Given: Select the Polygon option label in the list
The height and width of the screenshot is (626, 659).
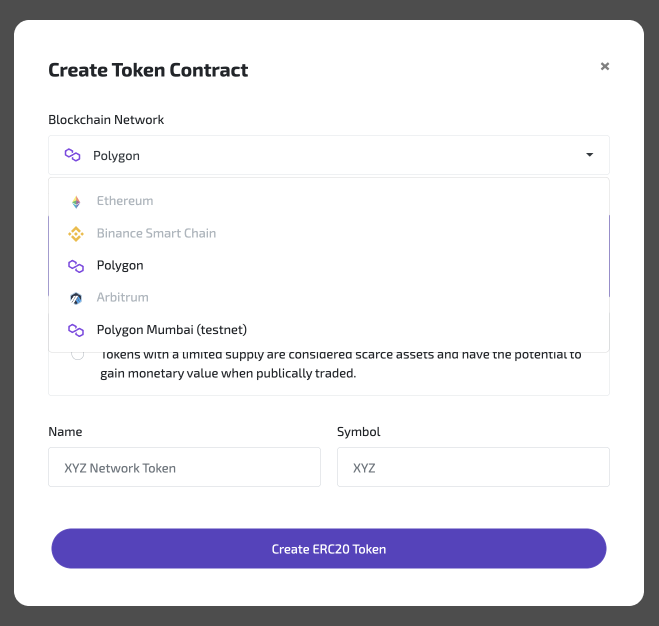Looking at the screenshot, I should click(120, 265).
